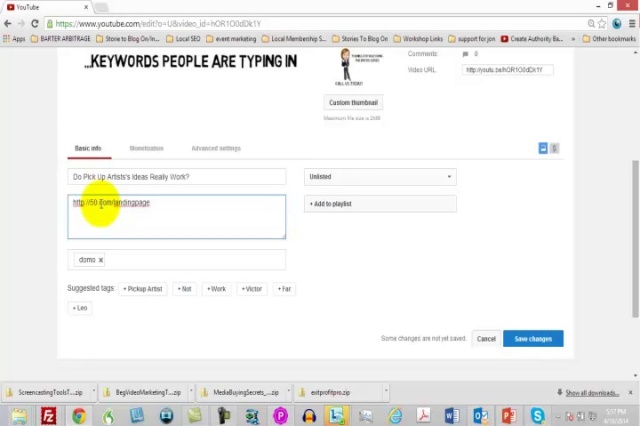Switch to the Monetization tab
The height and width of the screenshot is (426, 640).
147,148
